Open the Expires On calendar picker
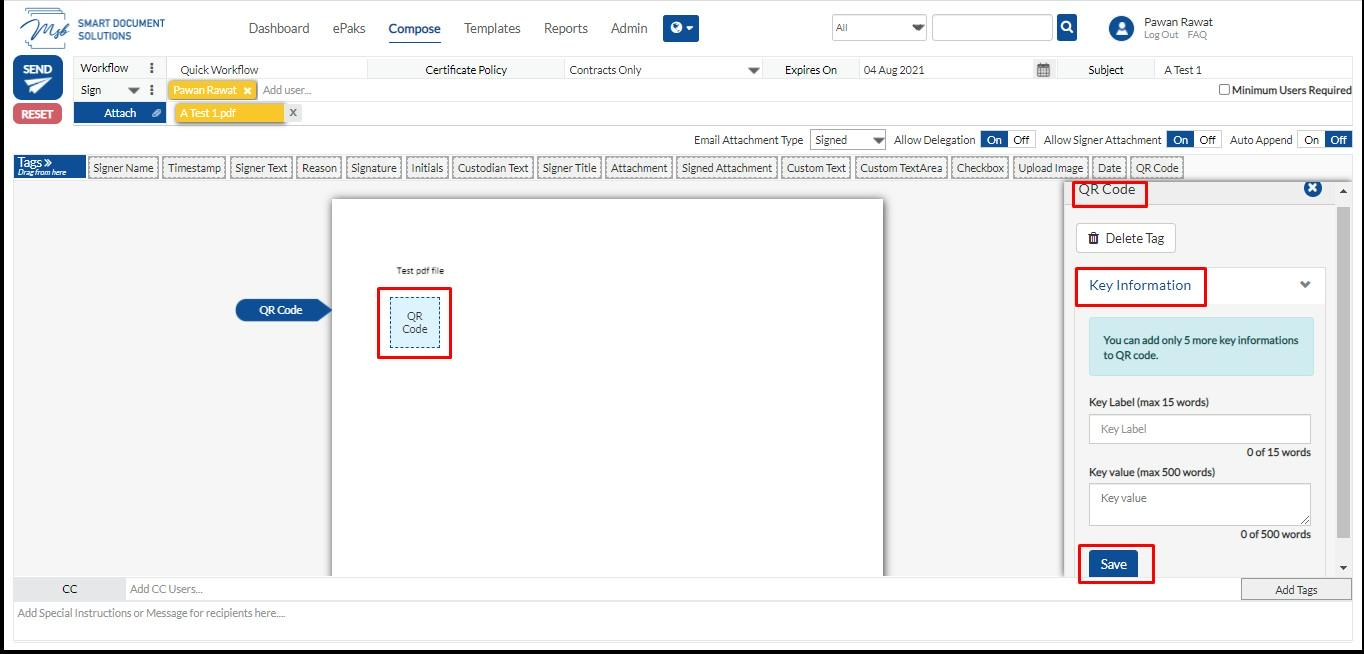 point(1043,70)
